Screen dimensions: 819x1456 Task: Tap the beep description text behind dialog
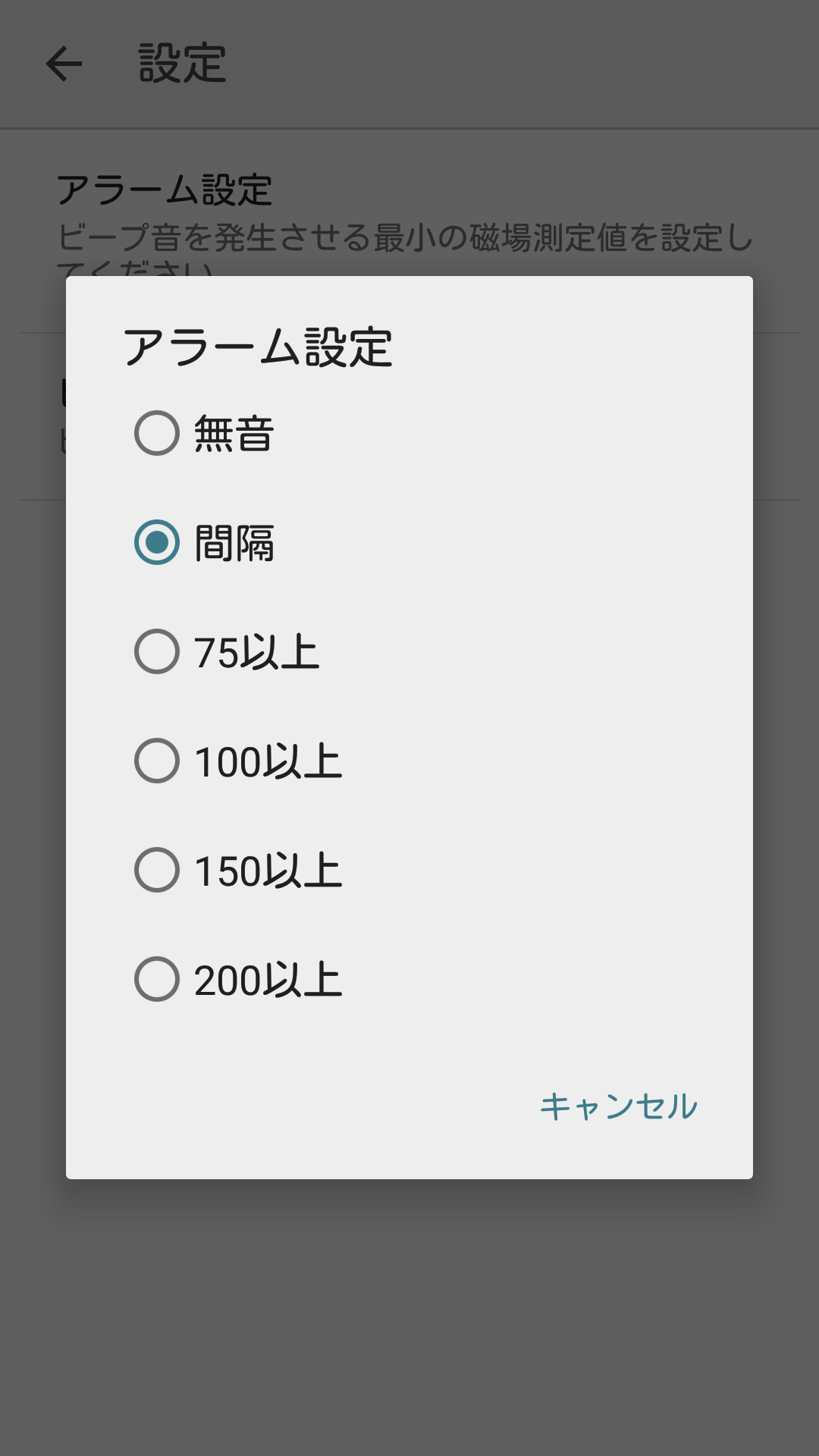pos(406,238)
